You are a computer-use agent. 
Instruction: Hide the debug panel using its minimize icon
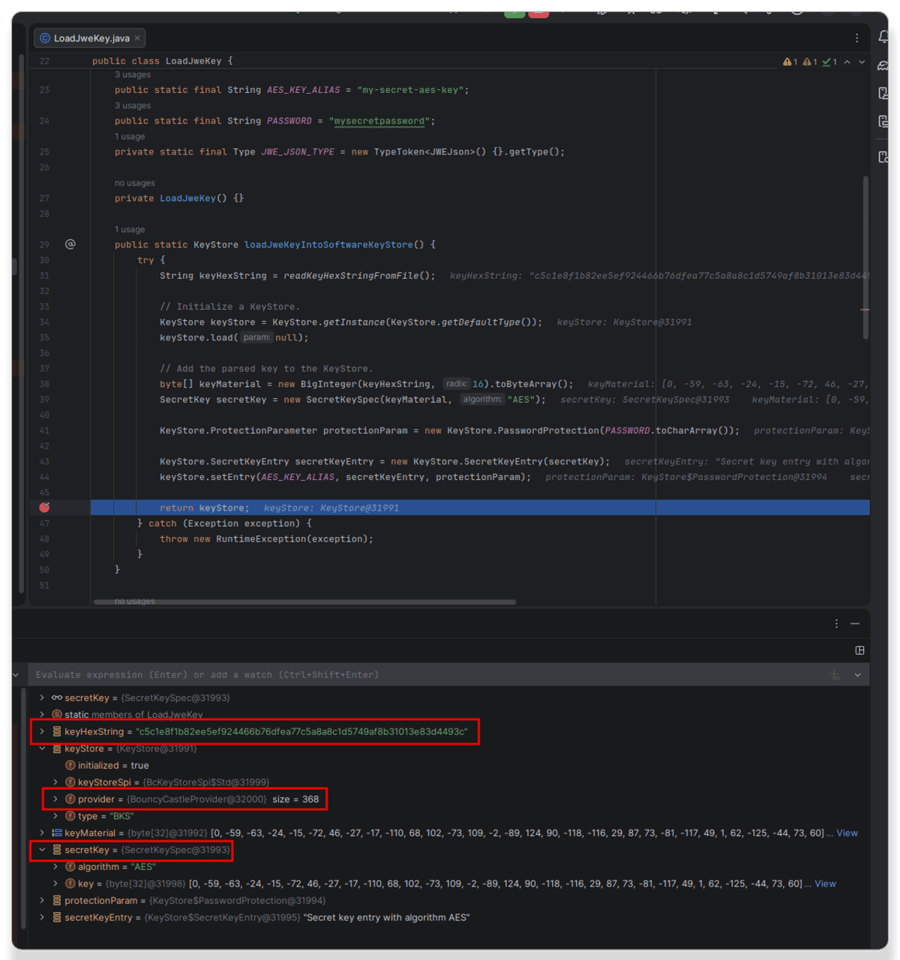[x=856, y=623]
